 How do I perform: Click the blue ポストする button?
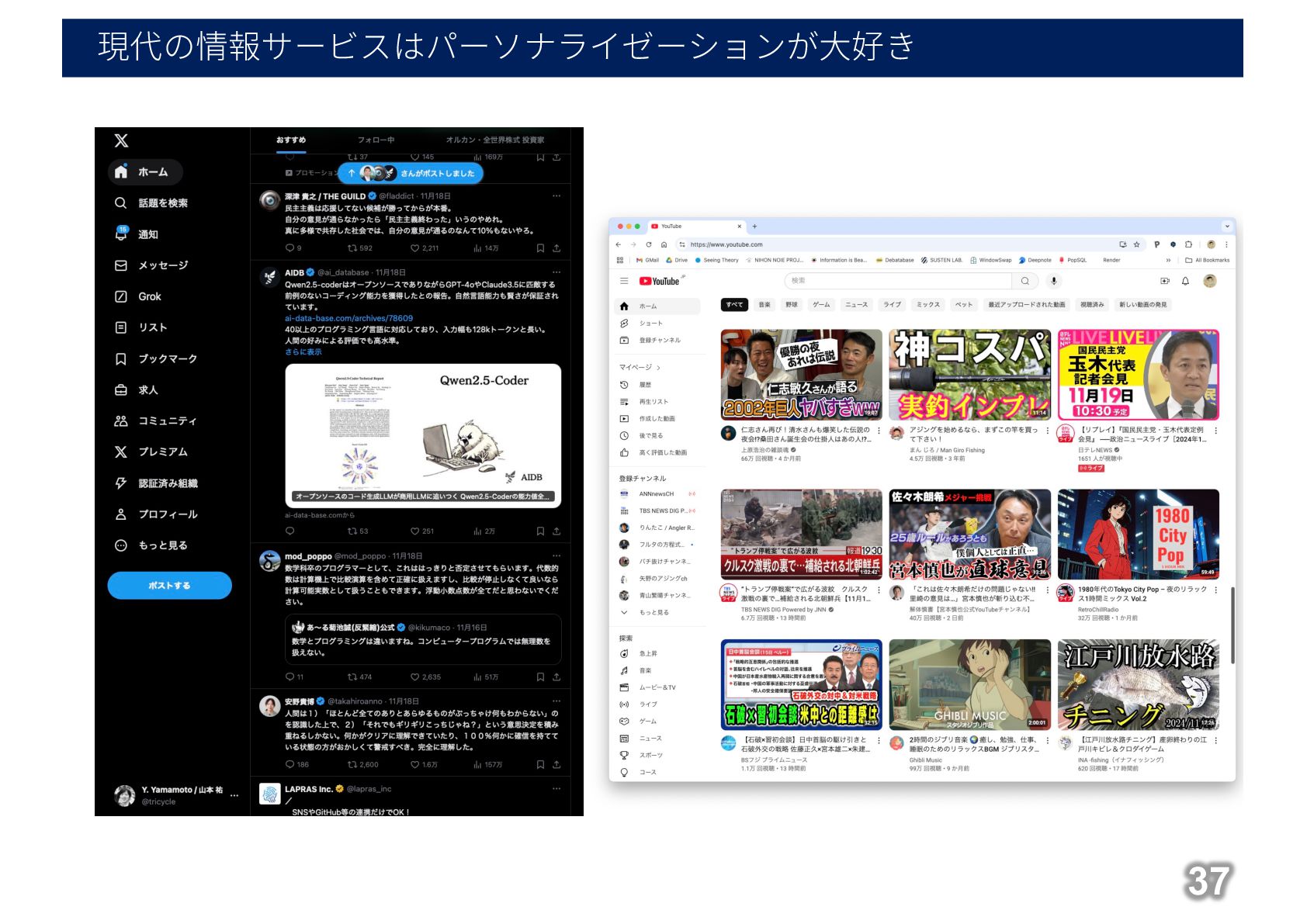click(x=169, y=586)
